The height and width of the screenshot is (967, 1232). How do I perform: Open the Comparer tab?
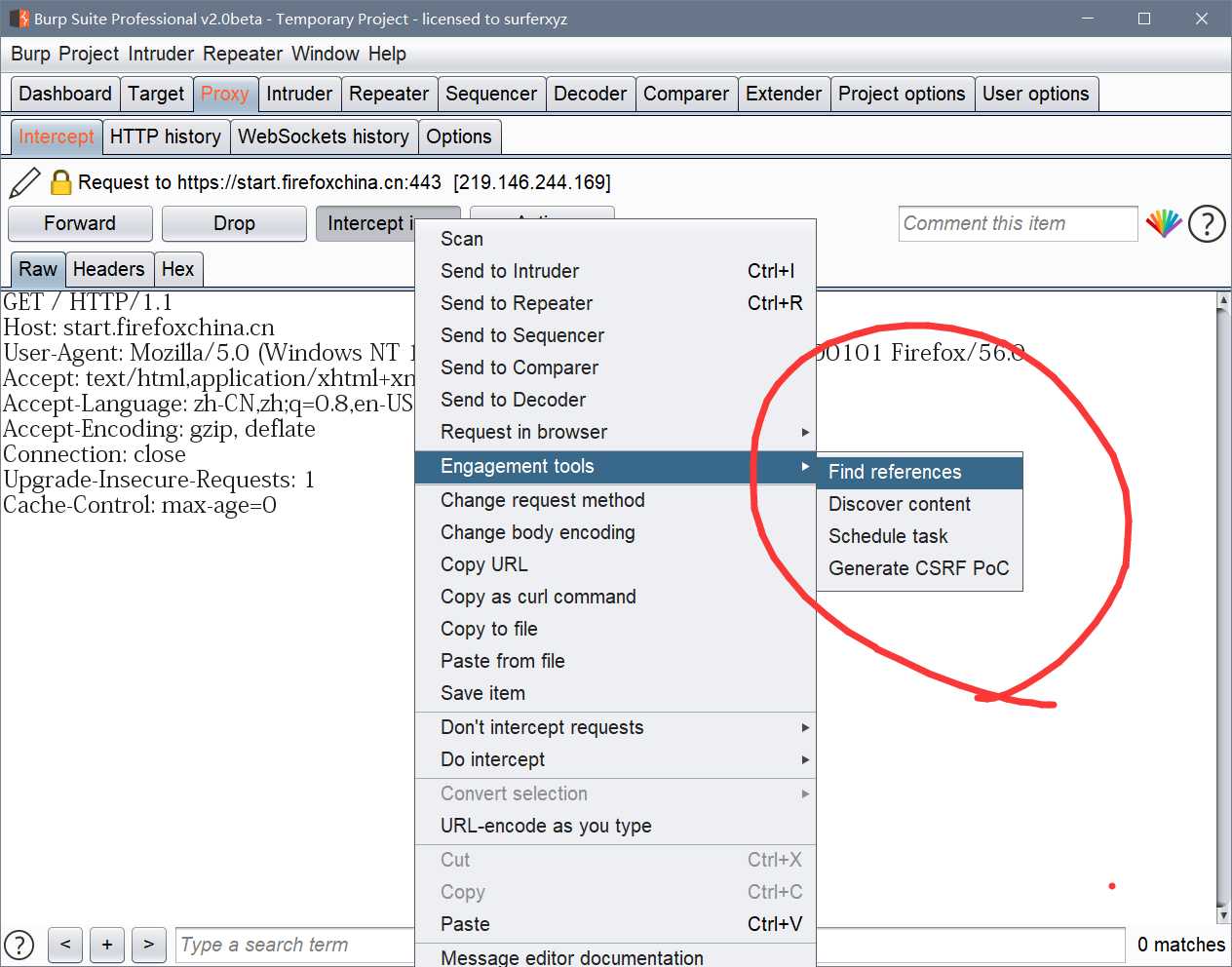[686, 94]
